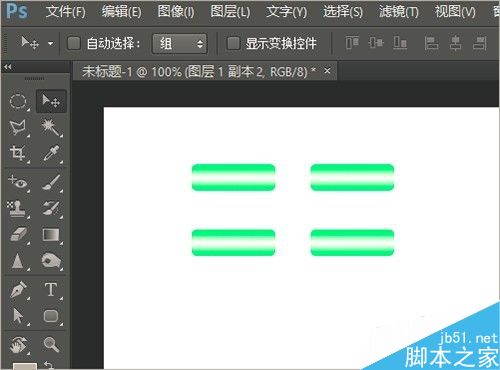
Task: Enable the 自动选择 checkbox
Action: 74,43
